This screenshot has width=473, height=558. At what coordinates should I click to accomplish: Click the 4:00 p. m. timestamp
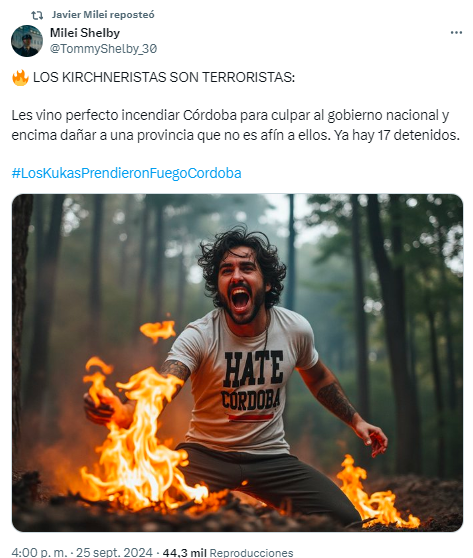click(38, 552)
